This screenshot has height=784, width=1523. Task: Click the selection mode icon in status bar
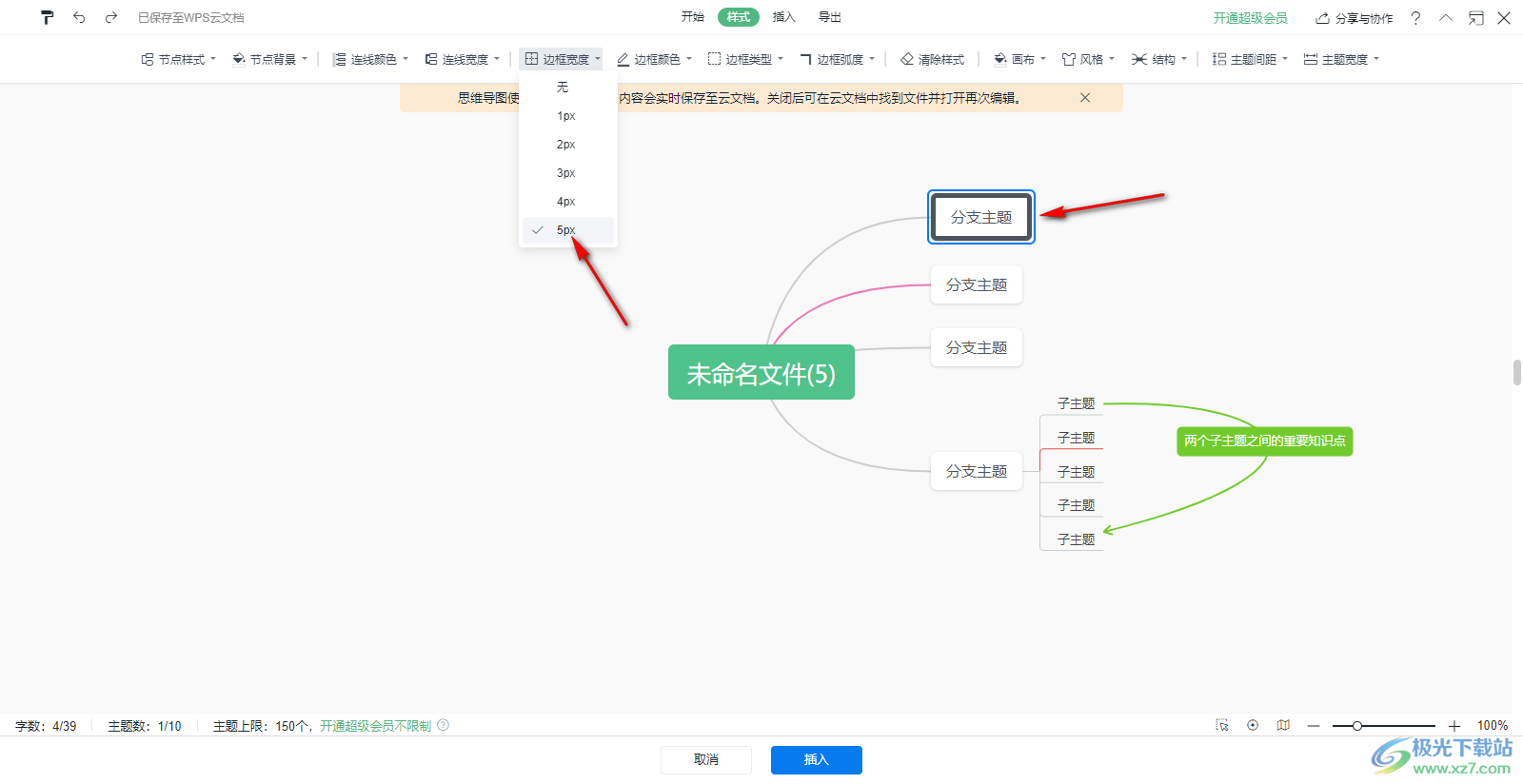(1222, 725)
